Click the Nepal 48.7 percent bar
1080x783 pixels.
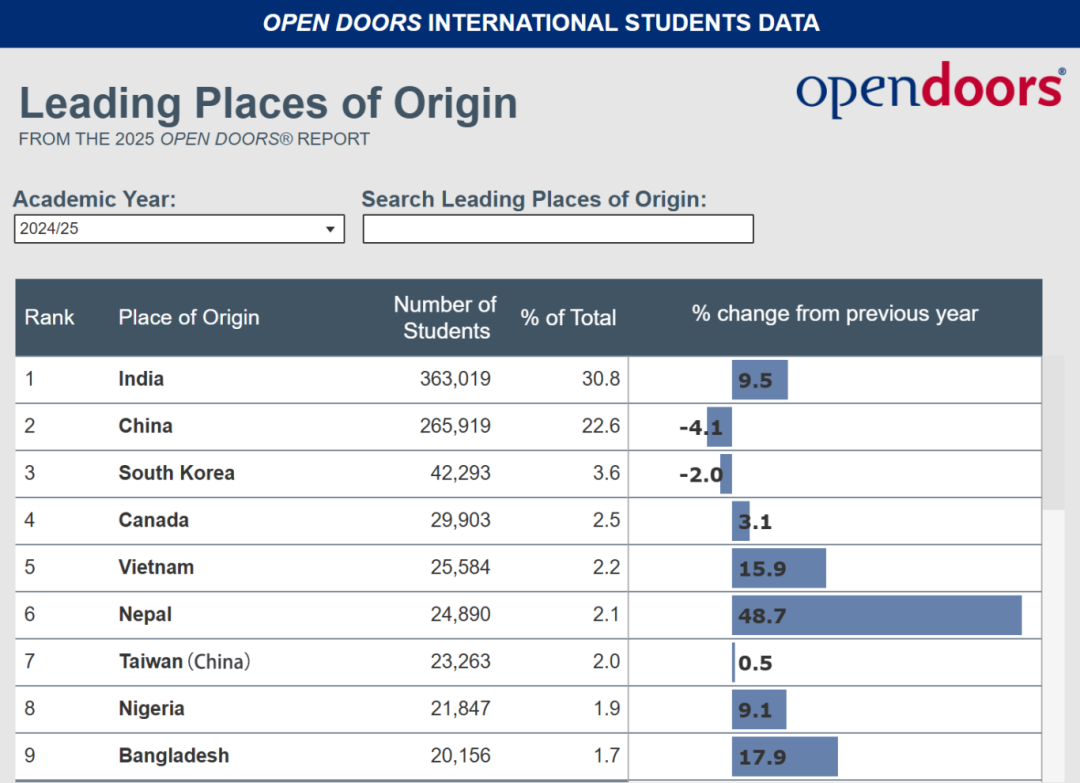876,615
